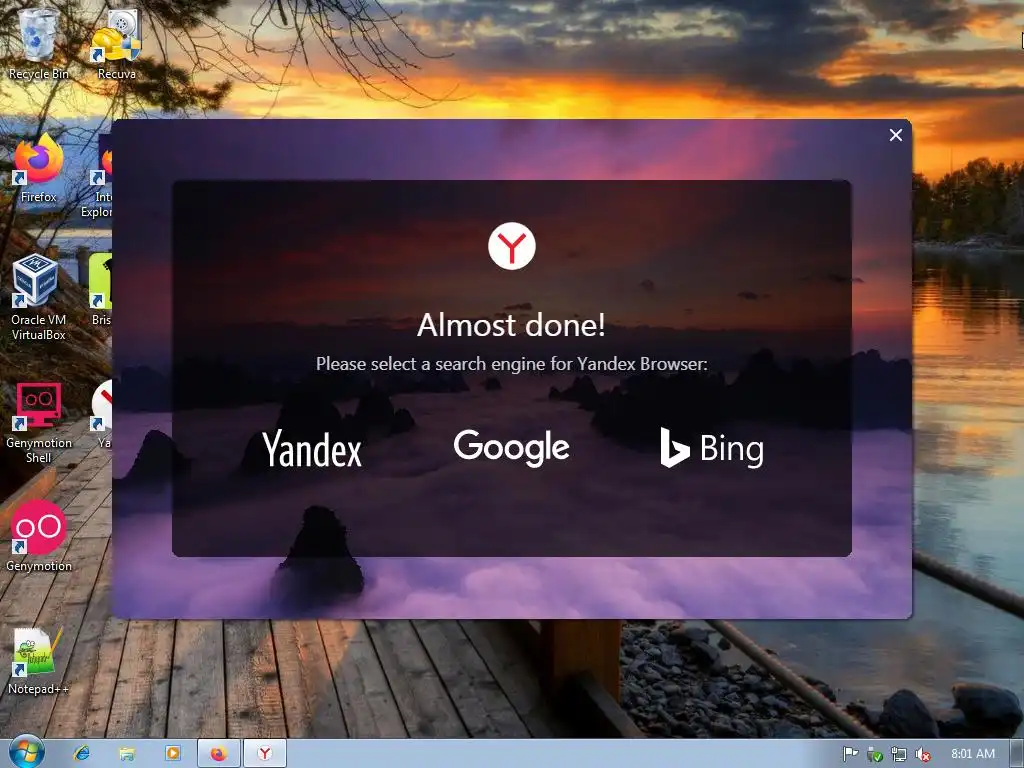Open Windows Explorer from the taskbar
Screen dimensions: 1024x768
coord(127,754)
